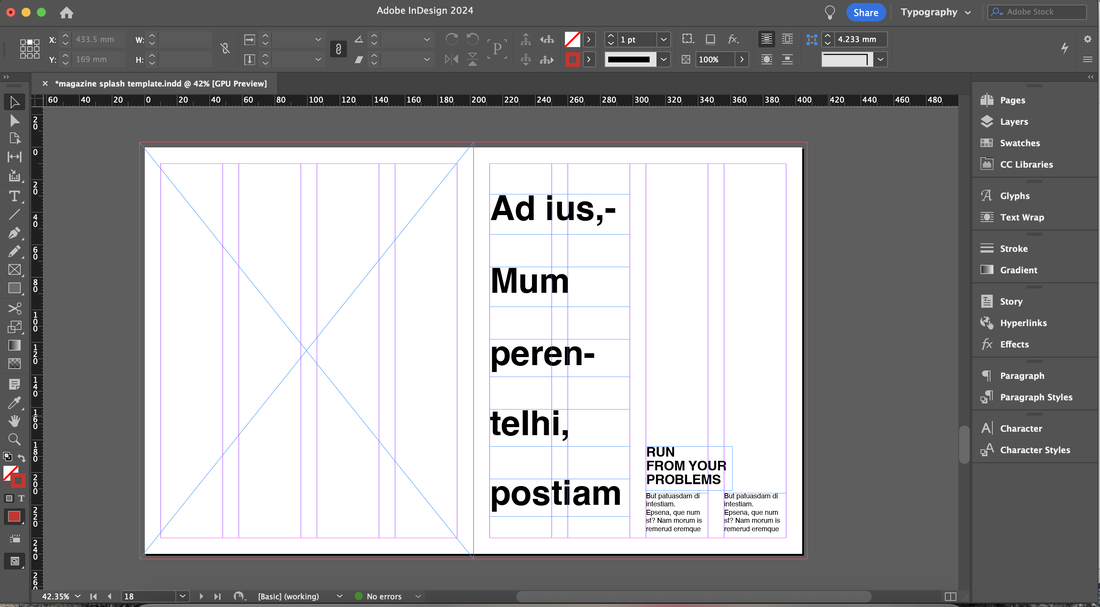The width and height of the screenshot is (1100, 607).
Task: Toggle formatting affects container
Action: (9, 498)
